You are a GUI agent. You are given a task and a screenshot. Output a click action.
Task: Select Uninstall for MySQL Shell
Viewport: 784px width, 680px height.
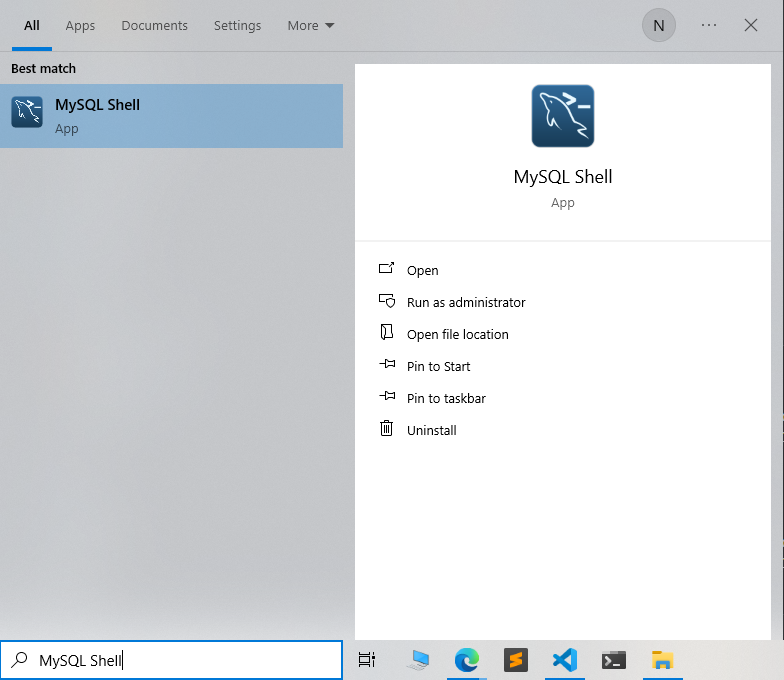(432, 430)
